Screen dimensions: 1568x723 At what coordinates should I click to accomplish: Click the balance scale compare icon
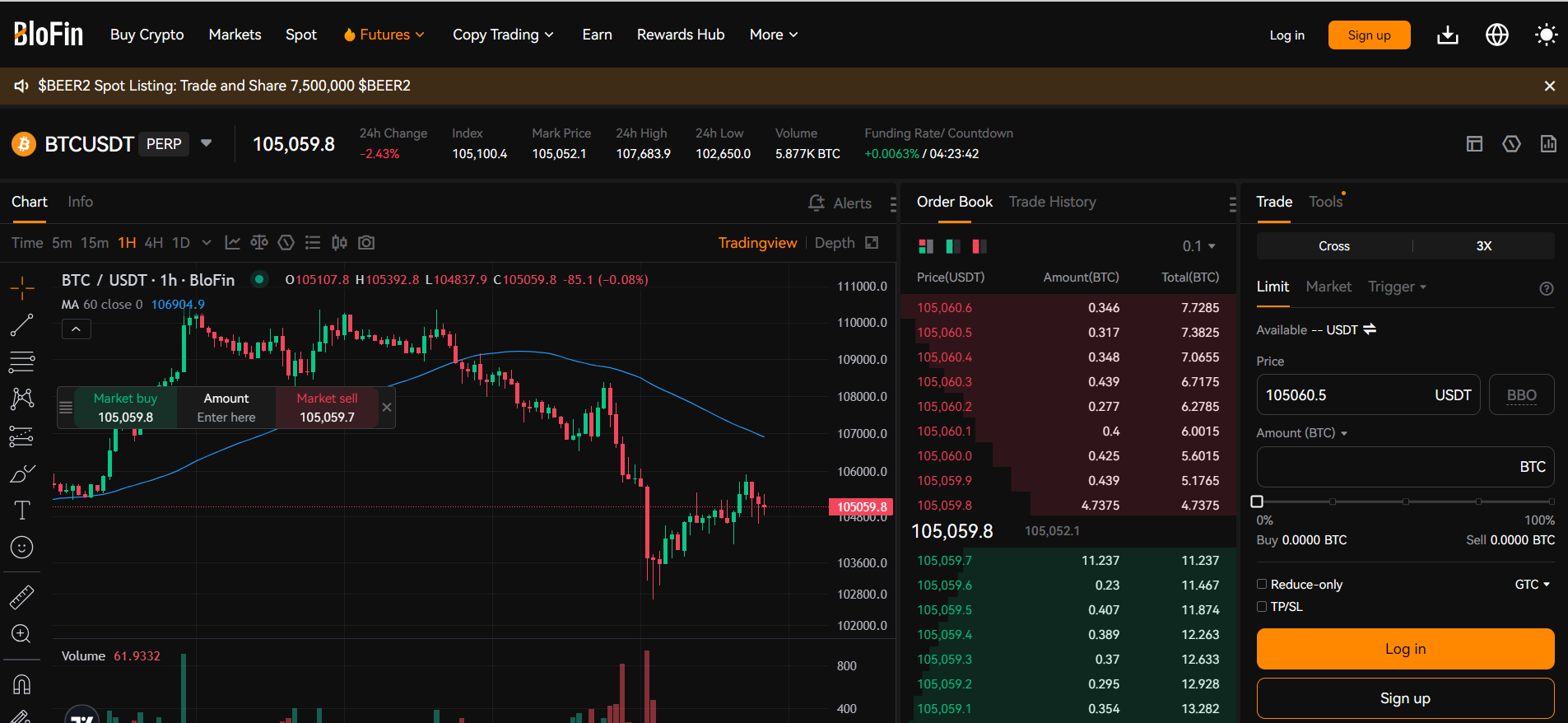pos(259,243)
